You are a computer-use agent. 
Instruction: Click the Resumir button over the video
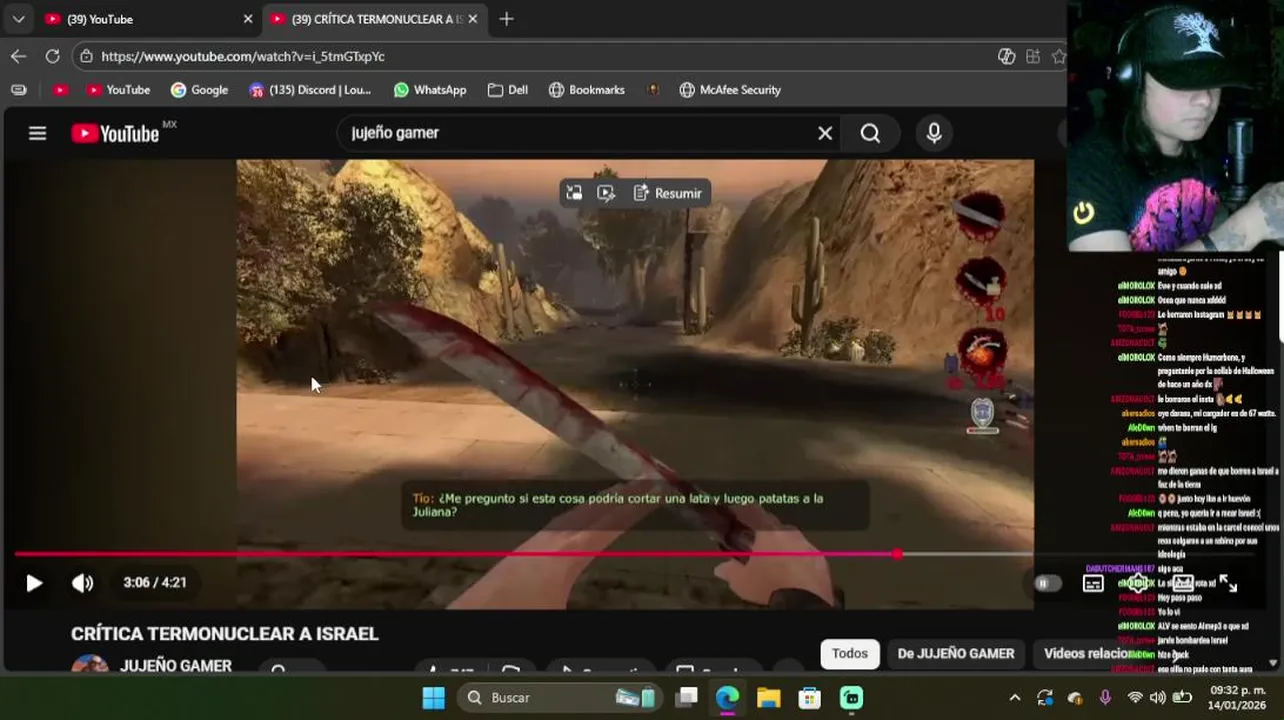click(x=668, y=193)
